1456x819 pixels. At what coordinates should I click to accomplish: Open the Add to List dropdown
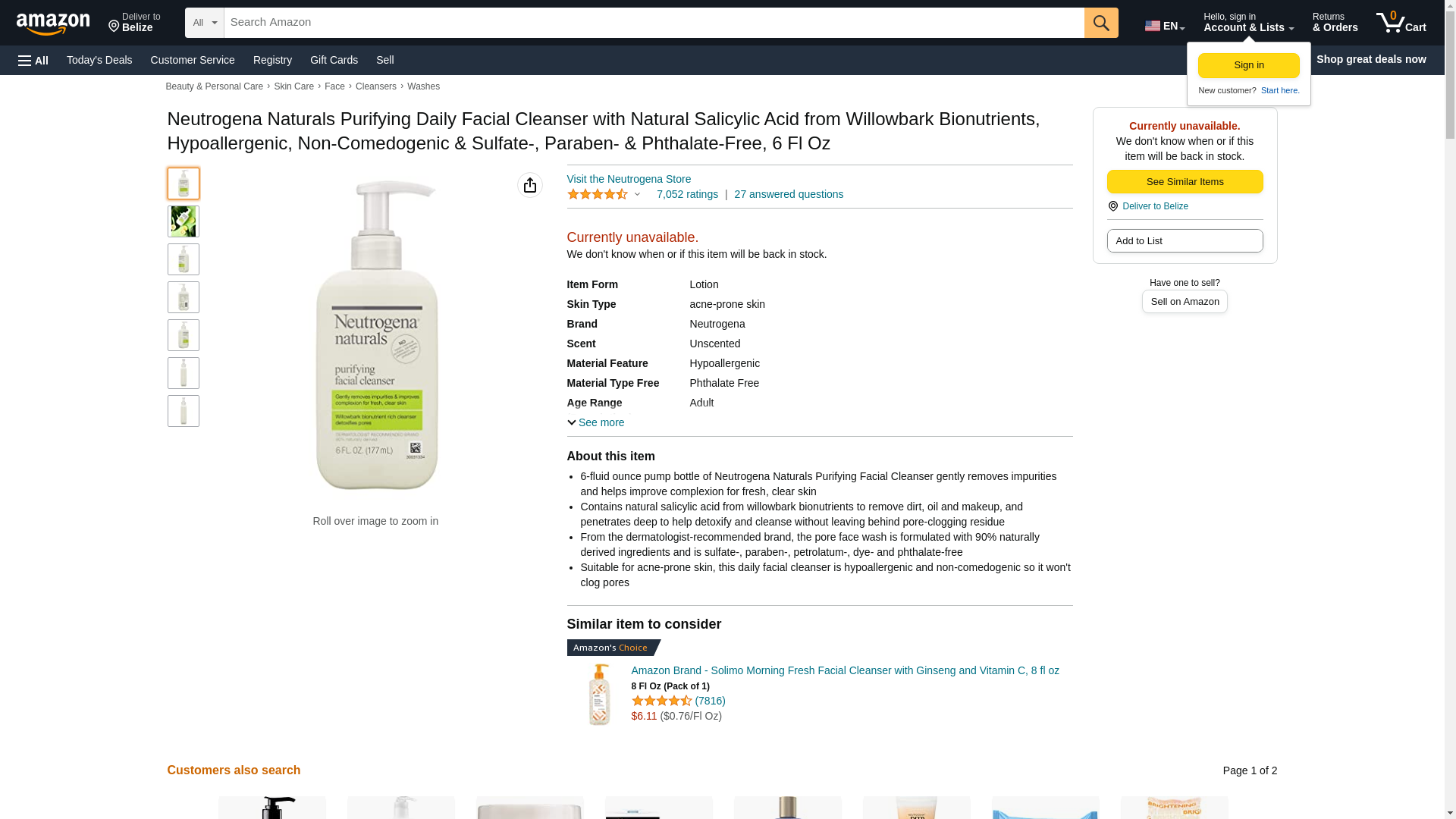[1185, 241]
